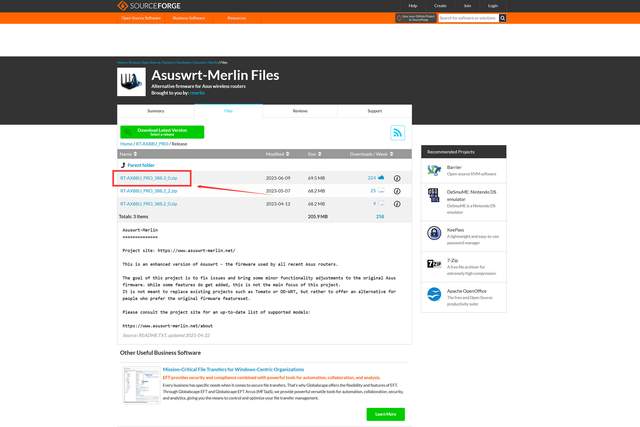Click the Apache OpenOffice icon
Screen dimensions: 640x427
pyautogui.click(x=434, y=294)
